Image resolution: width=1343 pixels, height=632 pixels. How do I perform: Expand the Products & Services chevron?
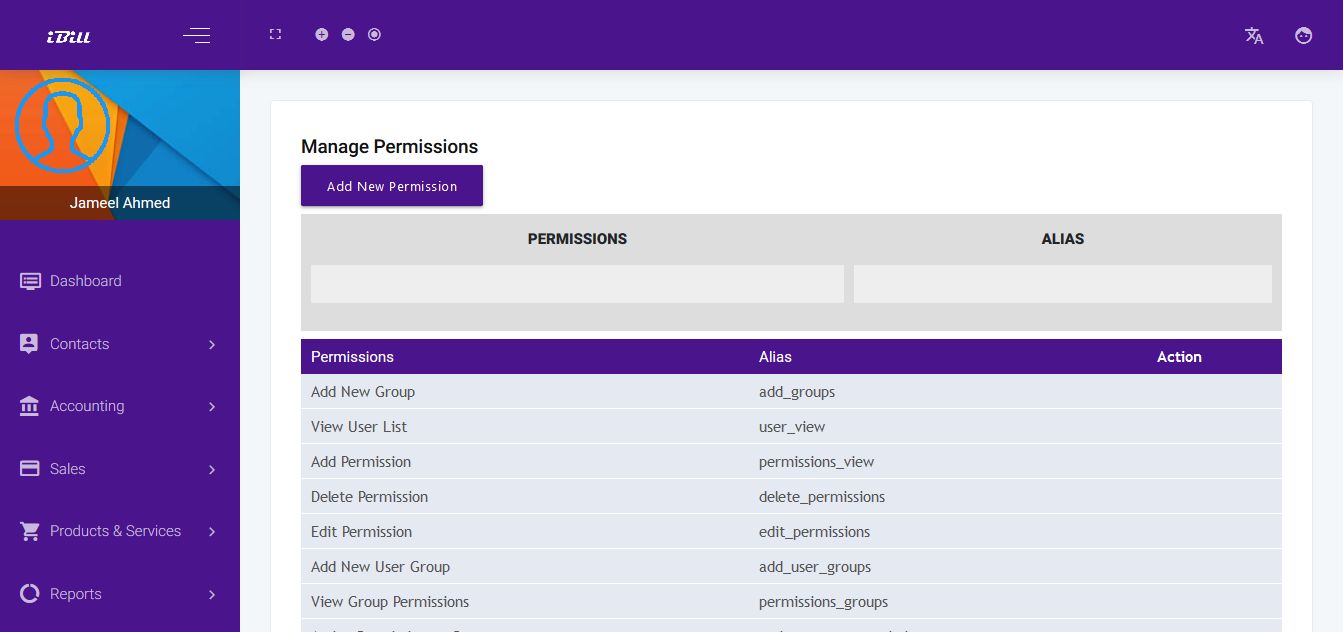point(212,532)
